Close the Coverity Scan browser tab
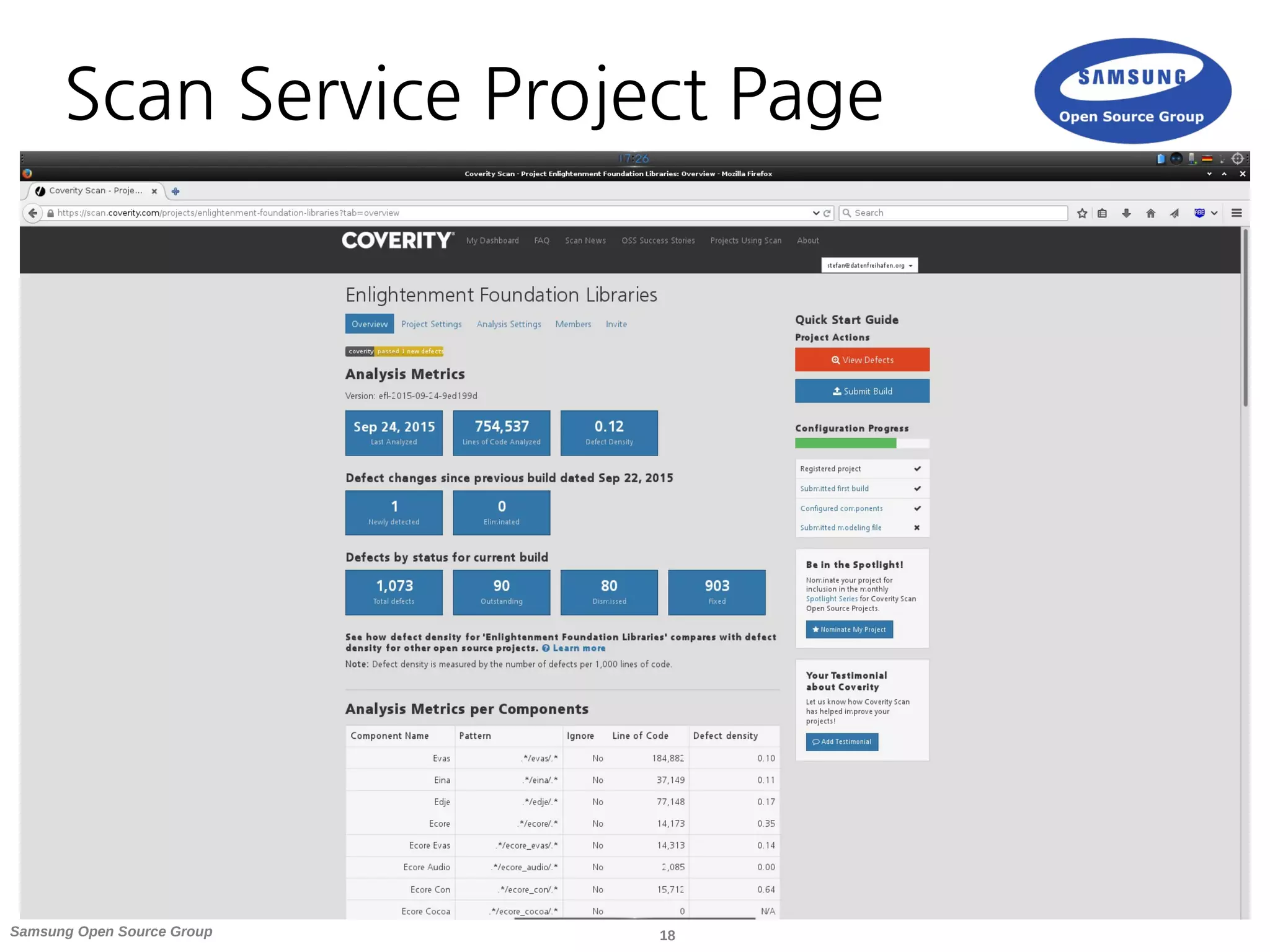1270x952 pixels. click(154, 192)
